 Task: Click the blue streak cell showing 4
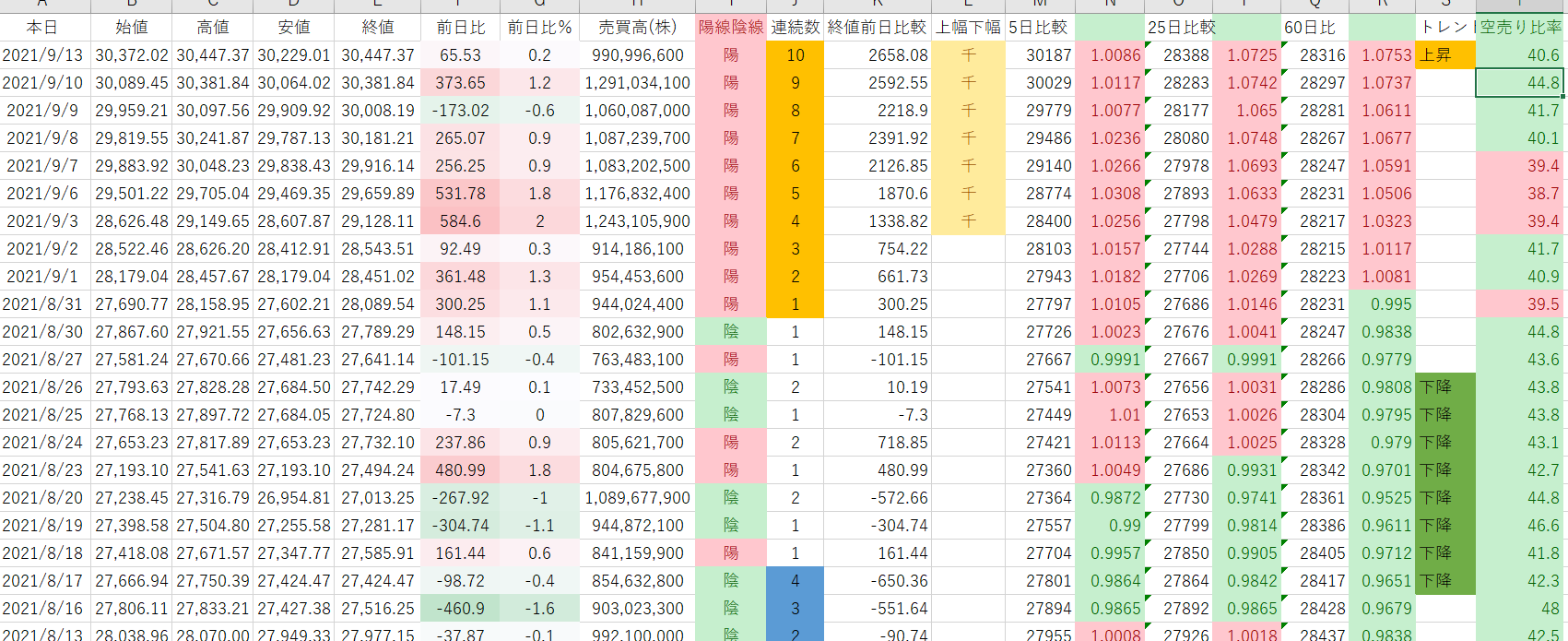tap(795, 581)
